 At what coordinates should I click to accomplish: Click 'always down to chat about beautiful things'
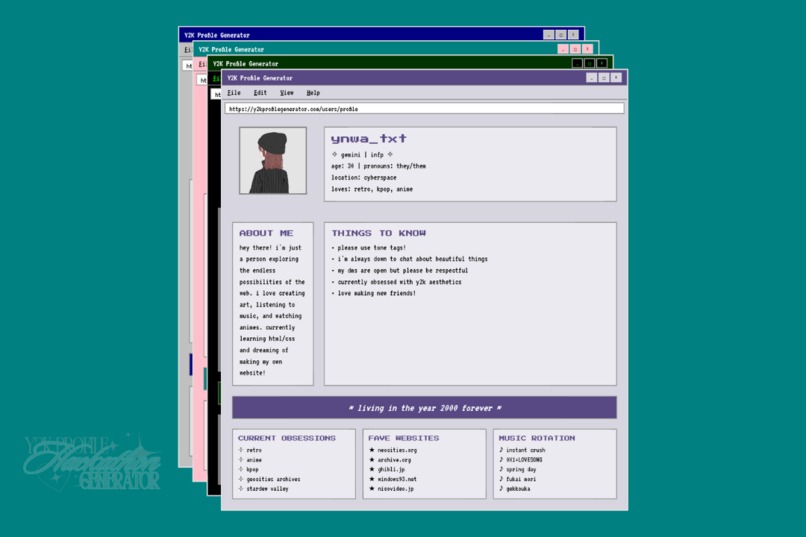409,259
